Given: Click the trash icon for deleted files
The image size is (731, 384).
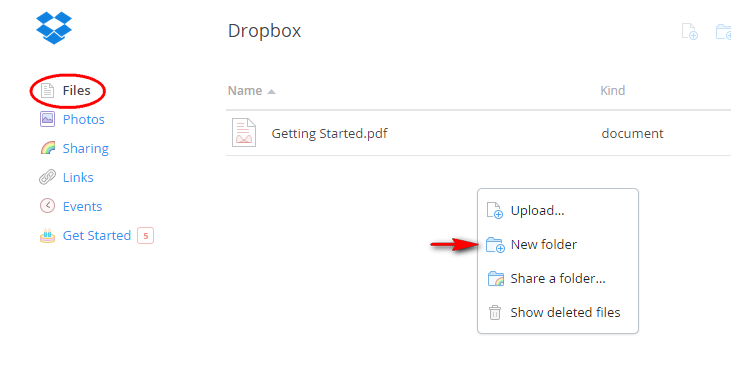Looking at the screenshot, I should pyautogui.click(x=495, y=312).
